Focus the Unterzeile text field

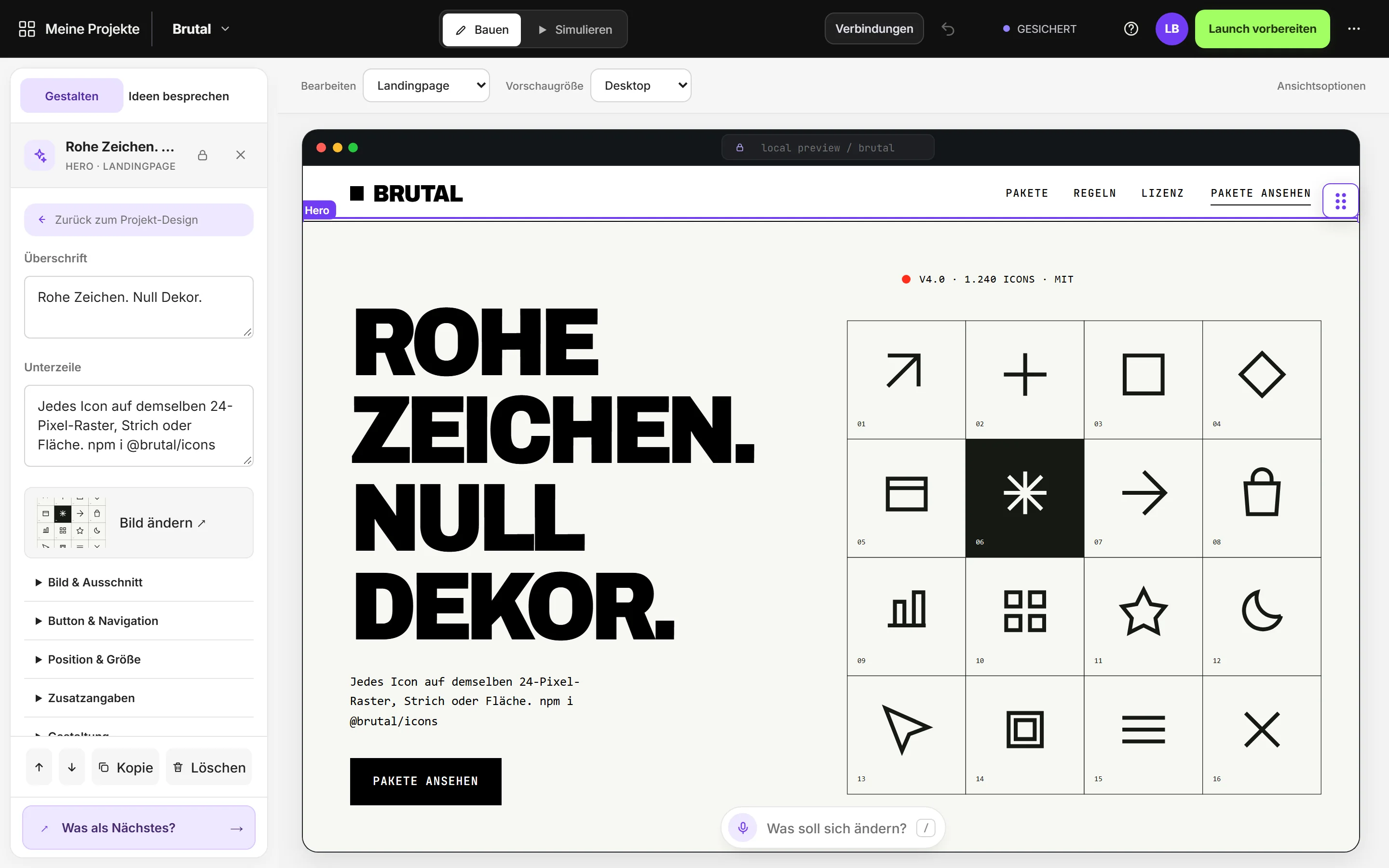tap(139, 425)
